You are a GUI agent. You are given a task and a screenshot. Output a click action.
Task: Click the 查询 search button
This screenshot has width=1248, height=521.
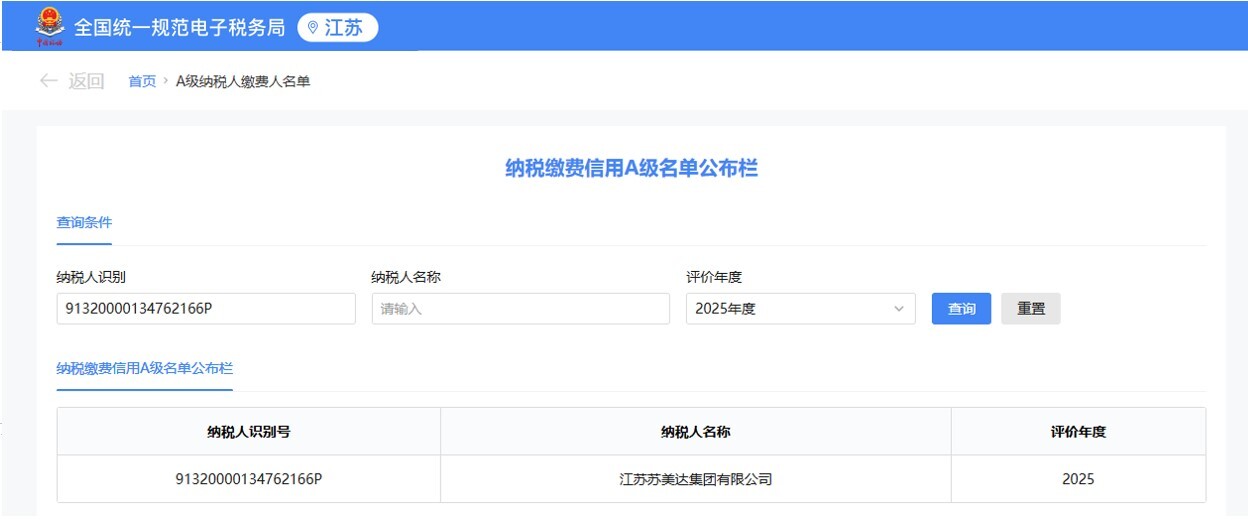click(961, 309)
